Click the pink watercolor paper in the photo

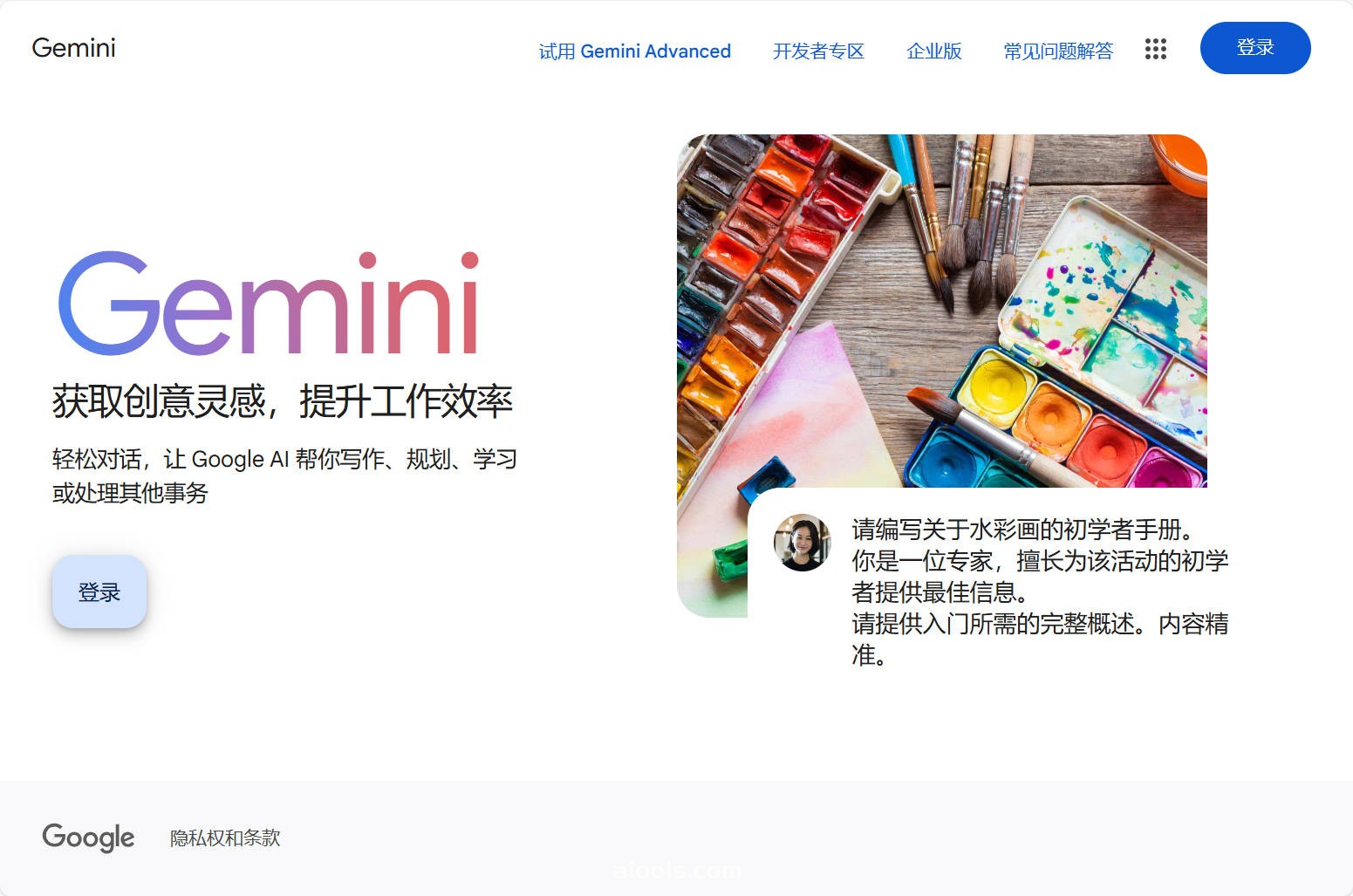pyautogui.click(x=785, y=427)
